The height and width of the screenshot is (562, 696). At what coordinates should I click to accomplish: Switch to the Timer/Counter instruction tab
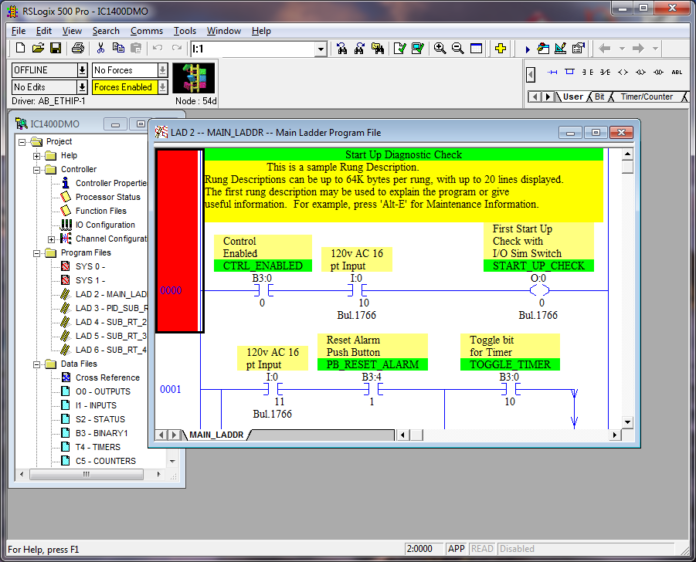click(646, 97)
